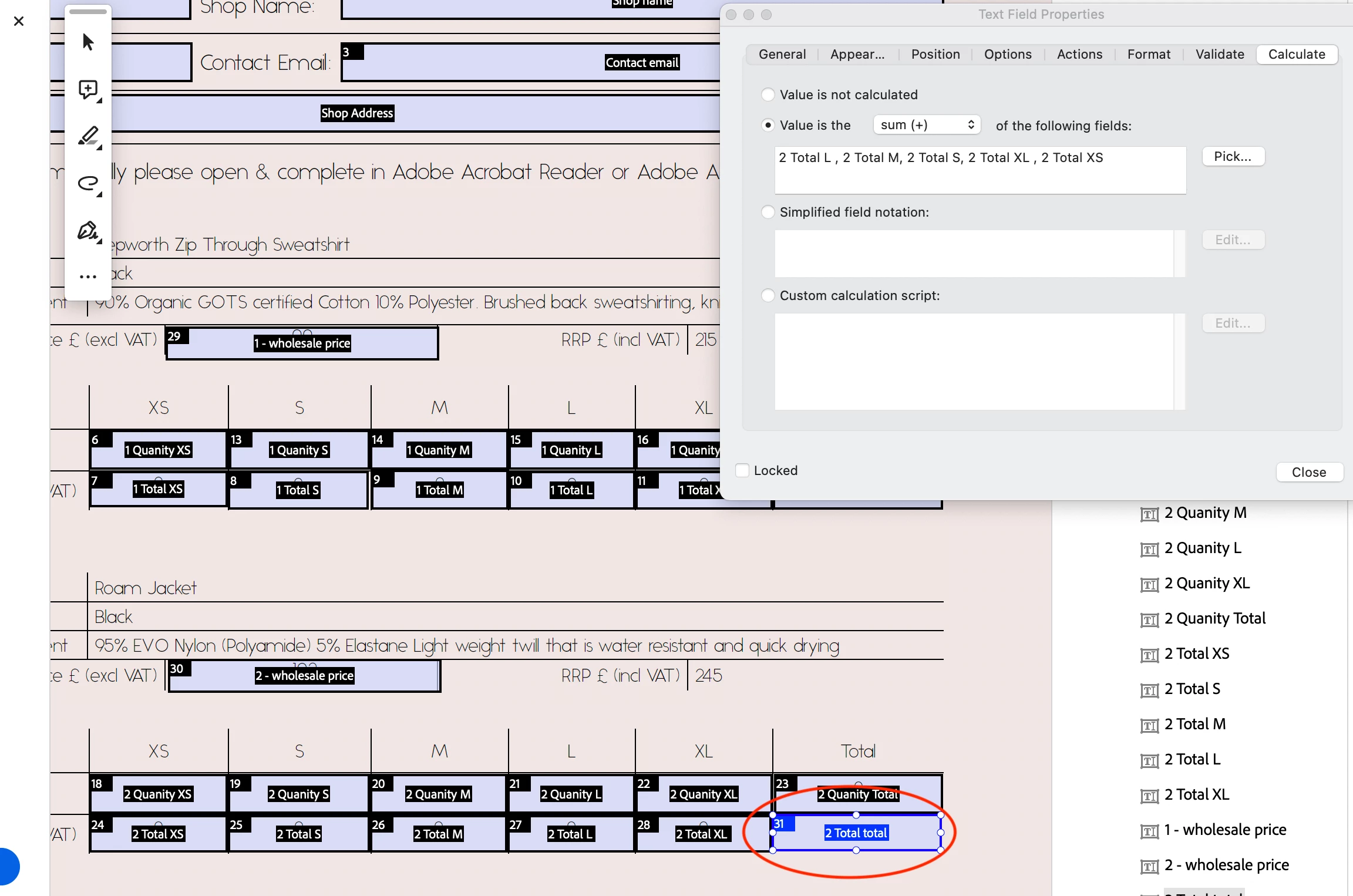Select the highlighter pen tool
Viewport: 1353px width, 896px height.
88,136
